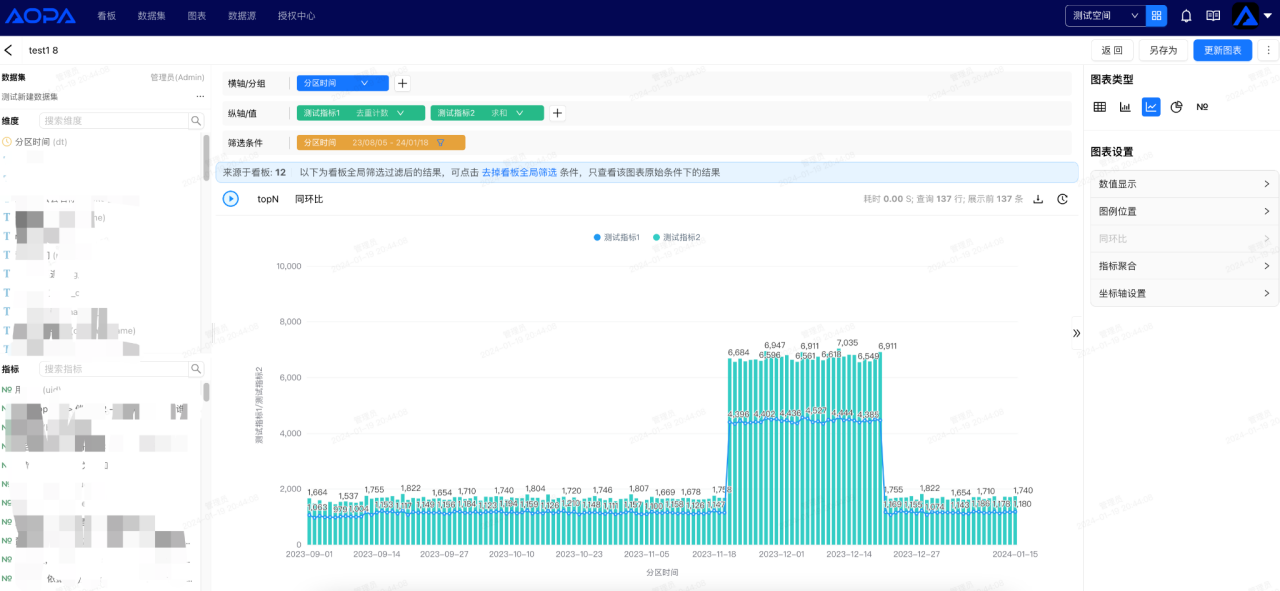Select the 分区时间 (dt) dimension

click(x=40, y=142)
